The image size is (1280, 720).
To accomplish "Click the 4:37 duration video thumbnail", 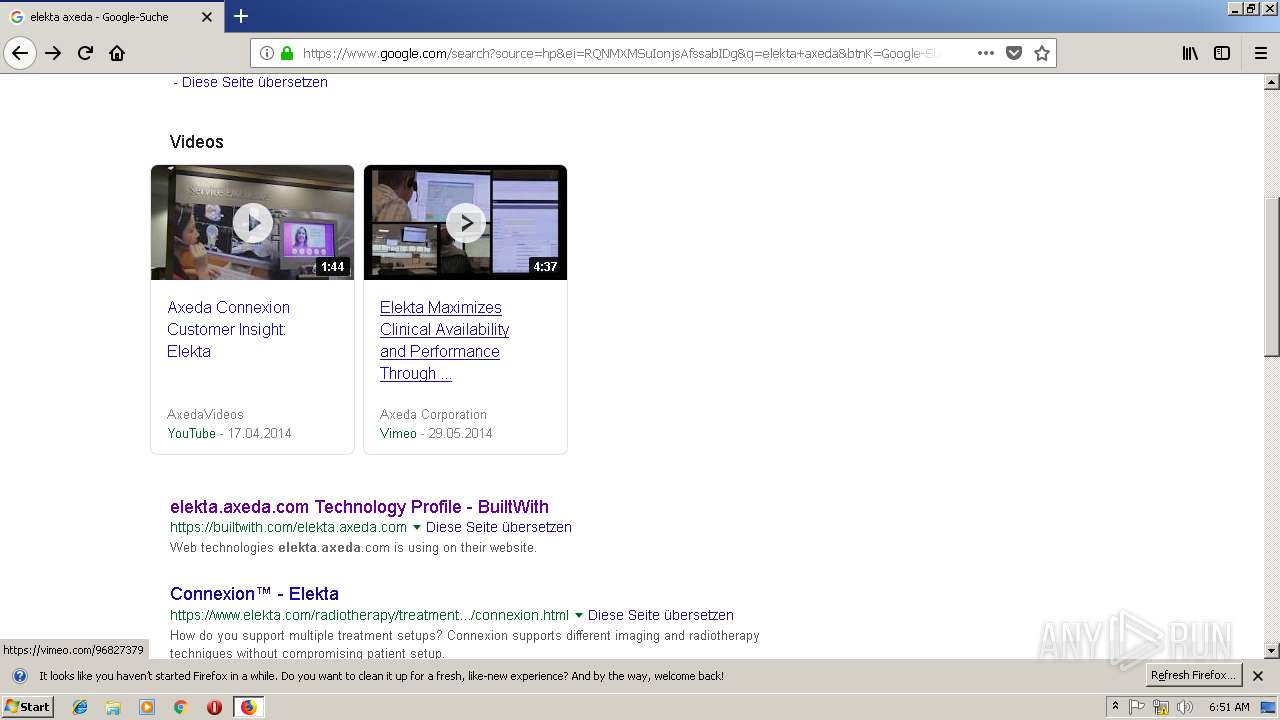I will point(465,222).
